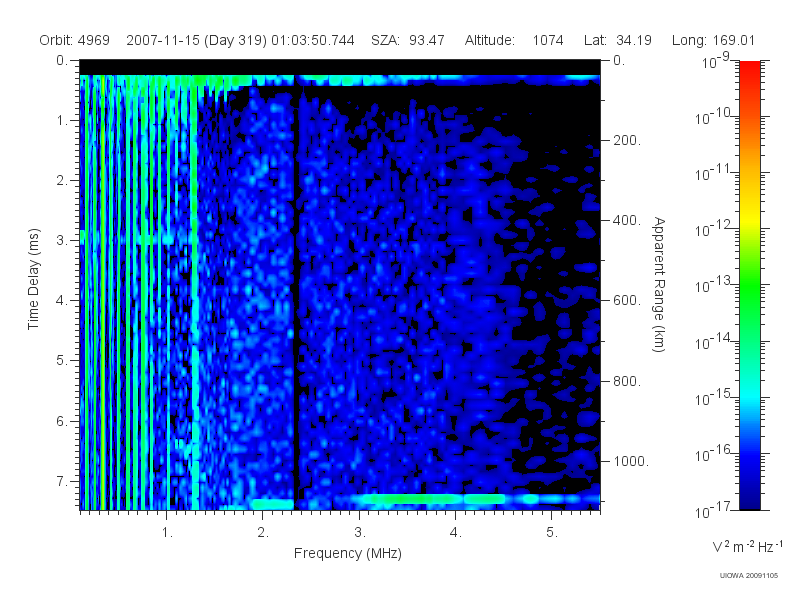
Task: Click the '3.' time delay axis tick label
Action: coord(62,240)
